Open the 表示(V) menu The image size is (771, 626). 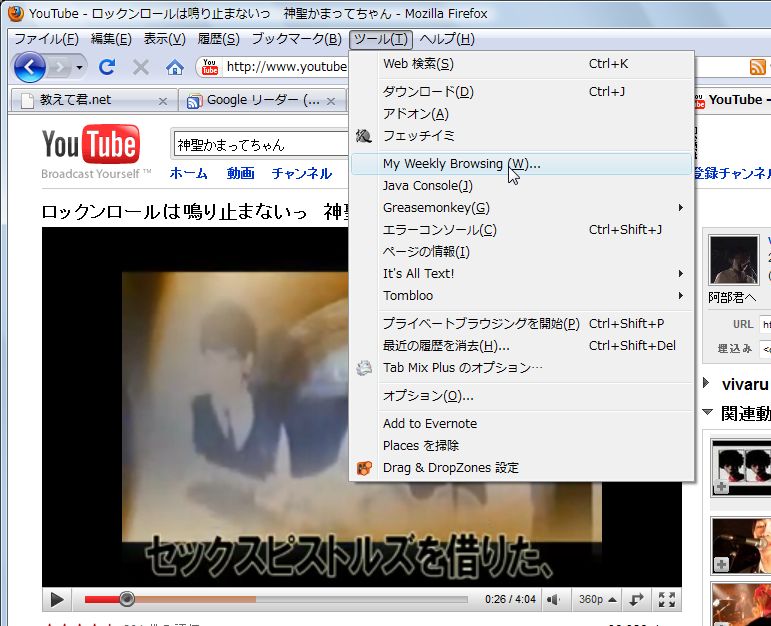pos(164,39)
